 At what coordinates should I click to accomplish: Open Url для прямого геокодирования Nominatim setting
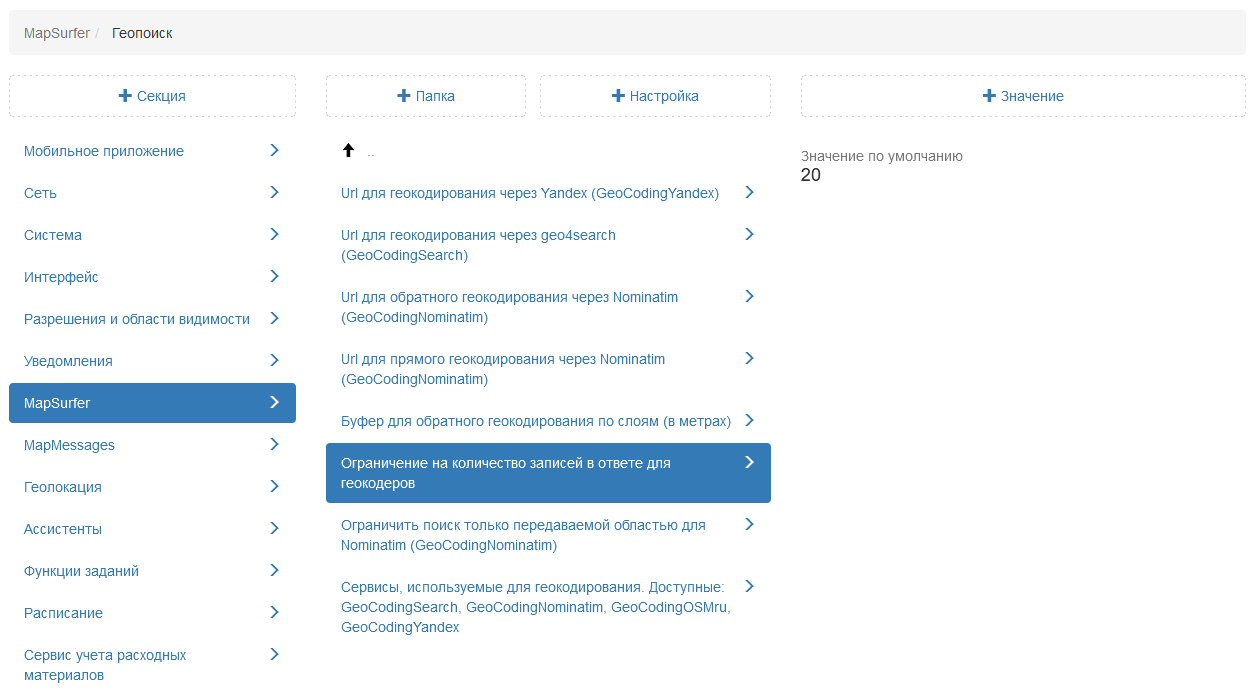pos(548,369)
